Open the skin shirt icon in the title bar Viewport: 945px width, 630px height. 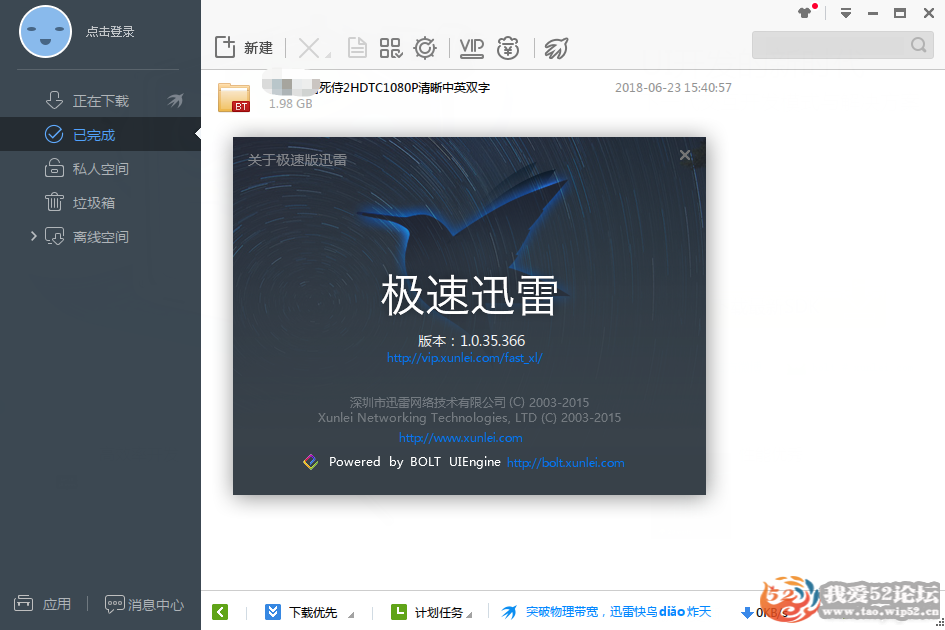[x=805, y=12]
